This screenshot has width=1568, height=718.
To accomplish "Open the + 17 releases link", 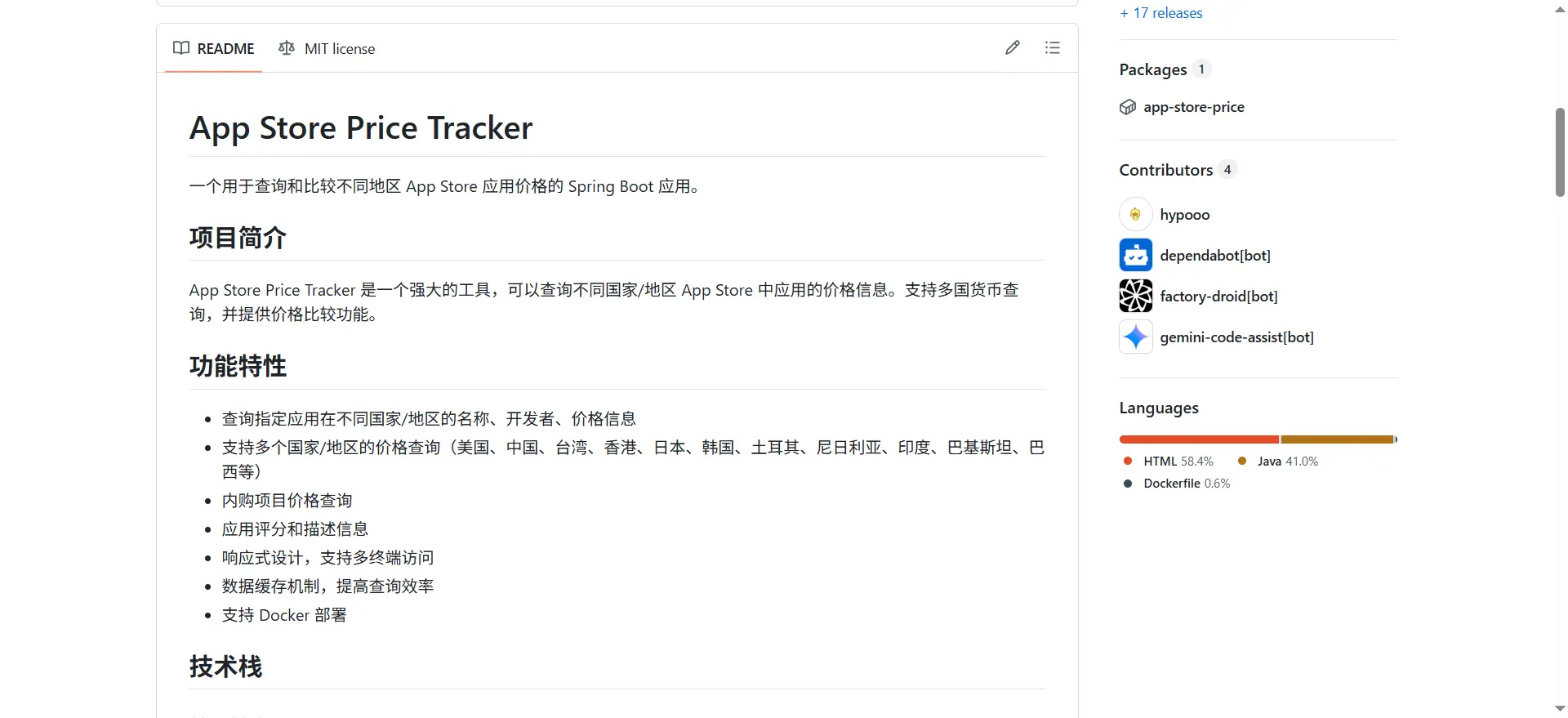I will [1160, 13].
